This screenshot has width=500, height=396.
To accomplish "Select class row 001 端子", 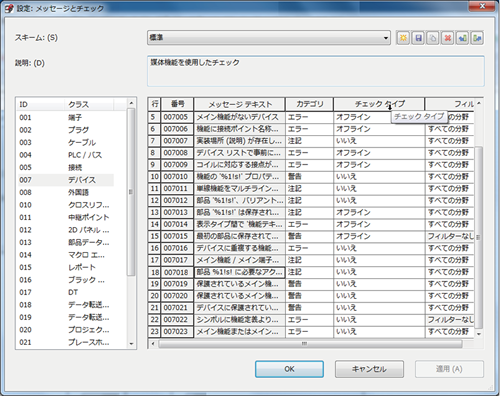I will click(65, 117).
